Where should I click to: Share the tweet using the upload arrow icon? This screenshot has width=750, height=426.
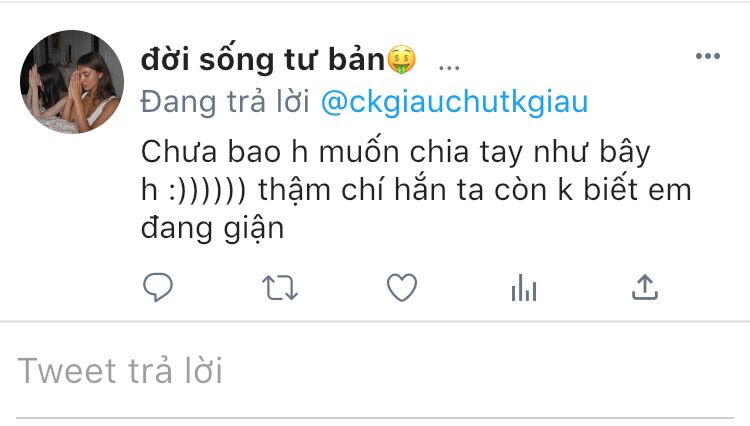(x=645, y=287)
